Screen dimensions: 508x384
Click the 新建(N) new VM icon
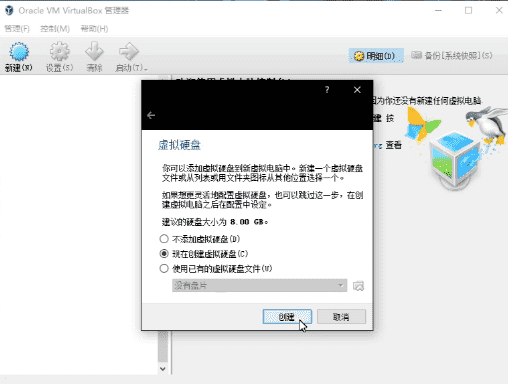[x=19, y=52]
